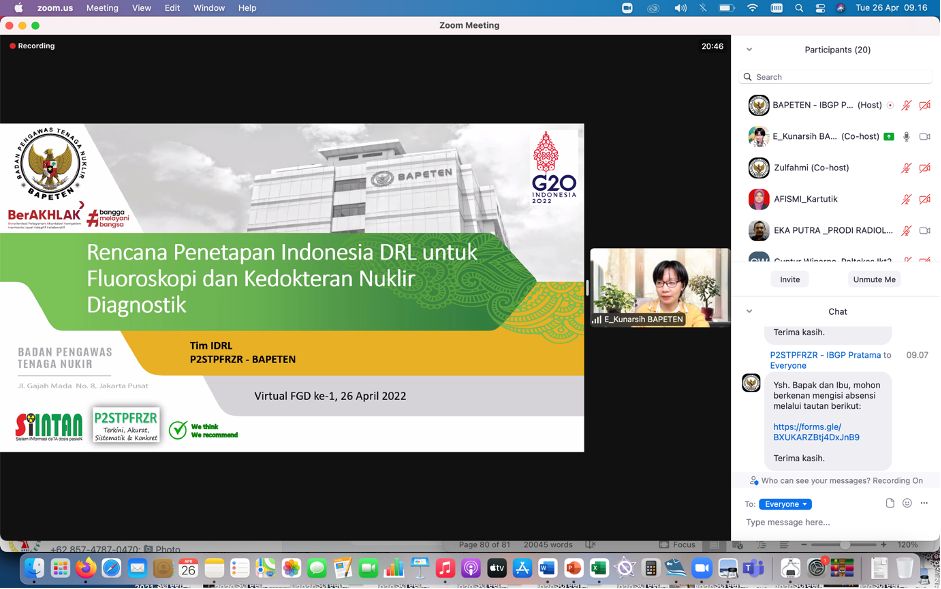Open the Meeting menu
Screen dimensions: 941x589
(x=102, y=8)
